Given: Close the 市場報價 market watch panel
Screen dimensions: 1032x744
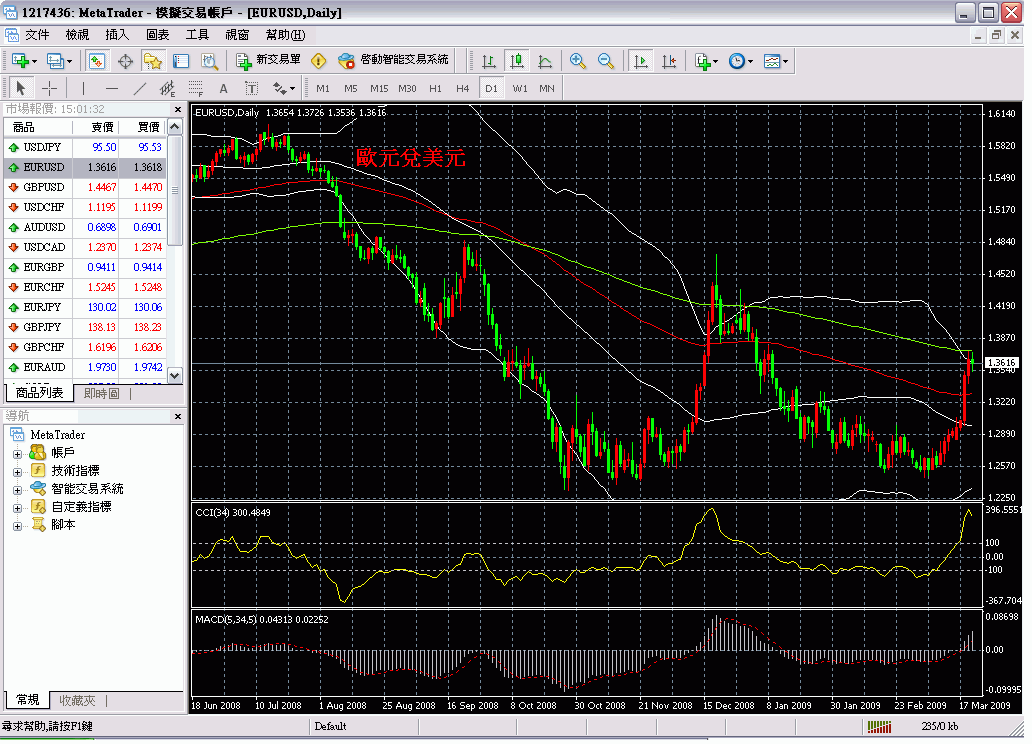Looking at the screenshot, I should 178,110.
